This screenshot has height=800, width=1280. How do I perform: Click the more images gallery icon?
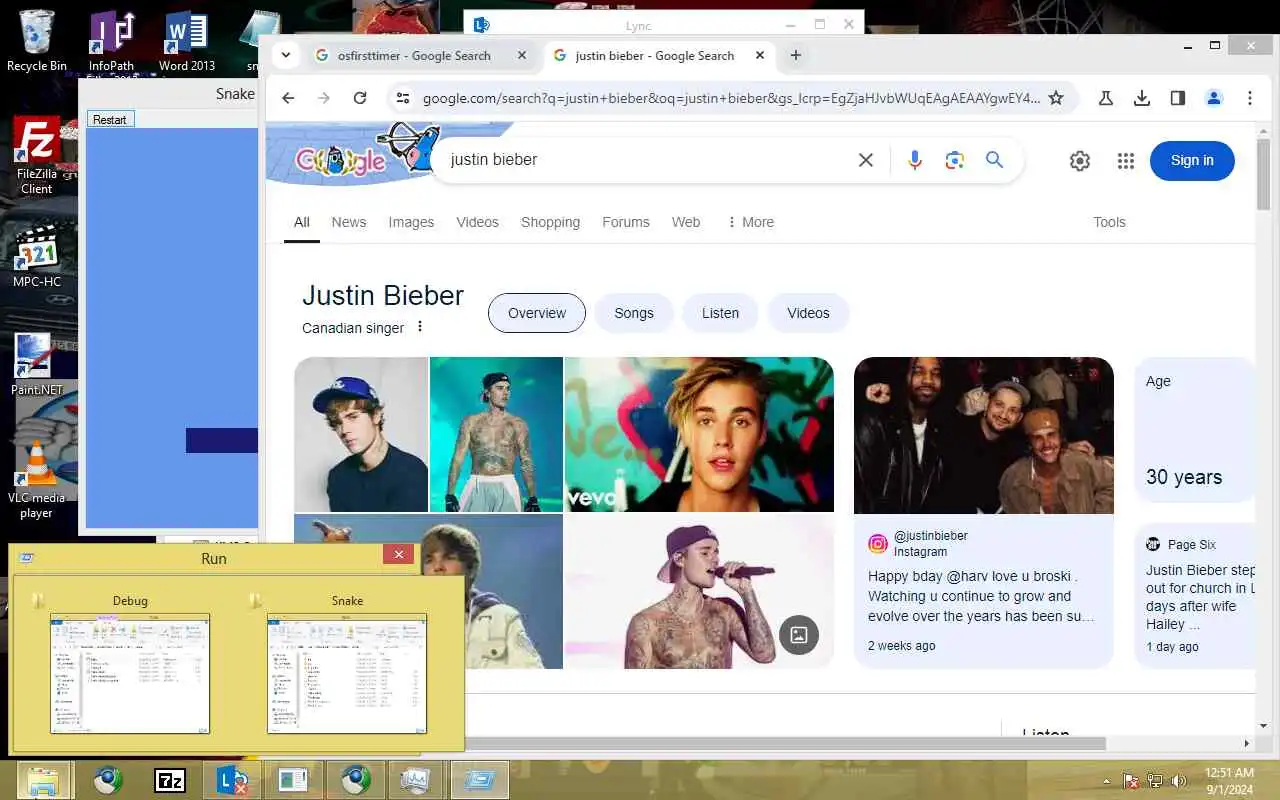point(799,634)
